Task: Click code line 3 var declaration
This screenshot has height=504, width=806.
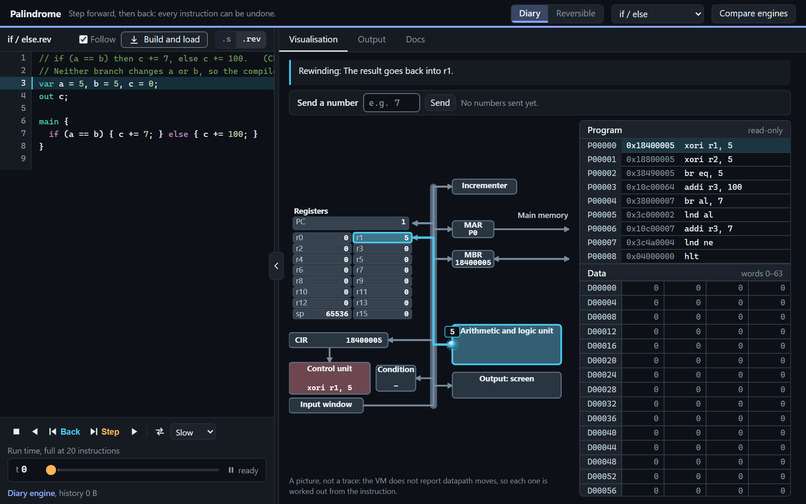Action: click(x=98, y=84)
